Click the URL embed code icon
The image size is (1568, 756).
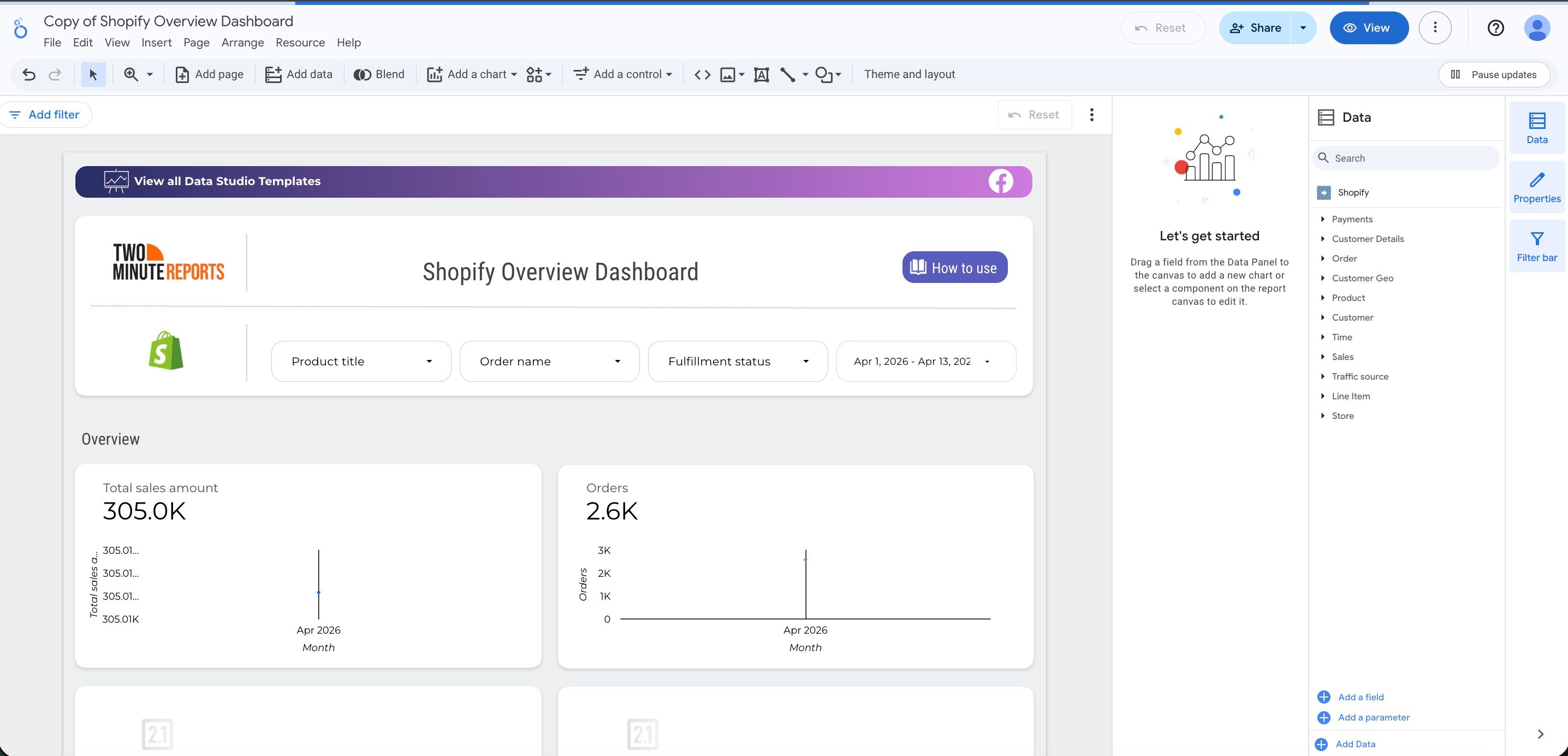click(x=703, y=74)
